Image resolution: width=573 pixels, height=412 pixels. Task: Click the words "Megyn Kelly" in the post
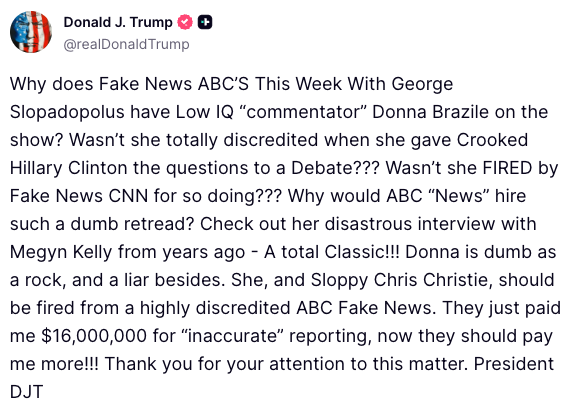(x=61, y=252)
